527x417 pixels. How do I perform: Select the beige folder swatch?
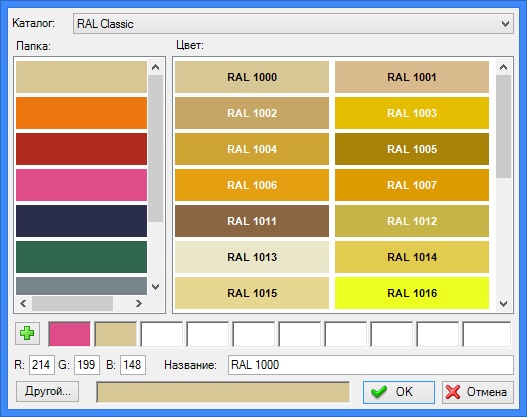pyautogui.click(x=81, y=77)
